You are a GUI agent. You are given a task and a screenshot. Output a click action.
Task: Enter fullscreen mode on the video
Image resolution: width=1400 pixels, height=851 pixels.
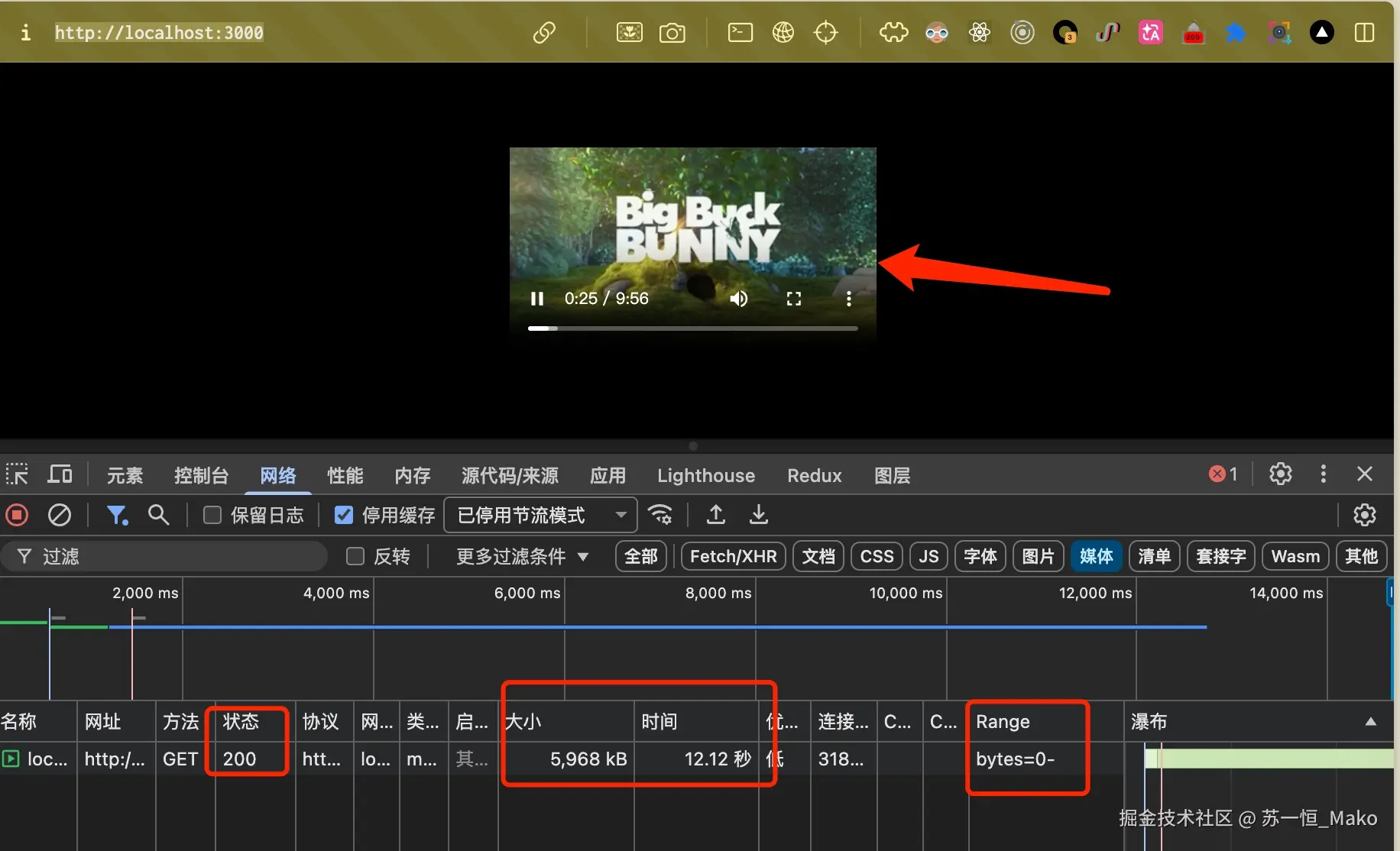tap(794, 299)
